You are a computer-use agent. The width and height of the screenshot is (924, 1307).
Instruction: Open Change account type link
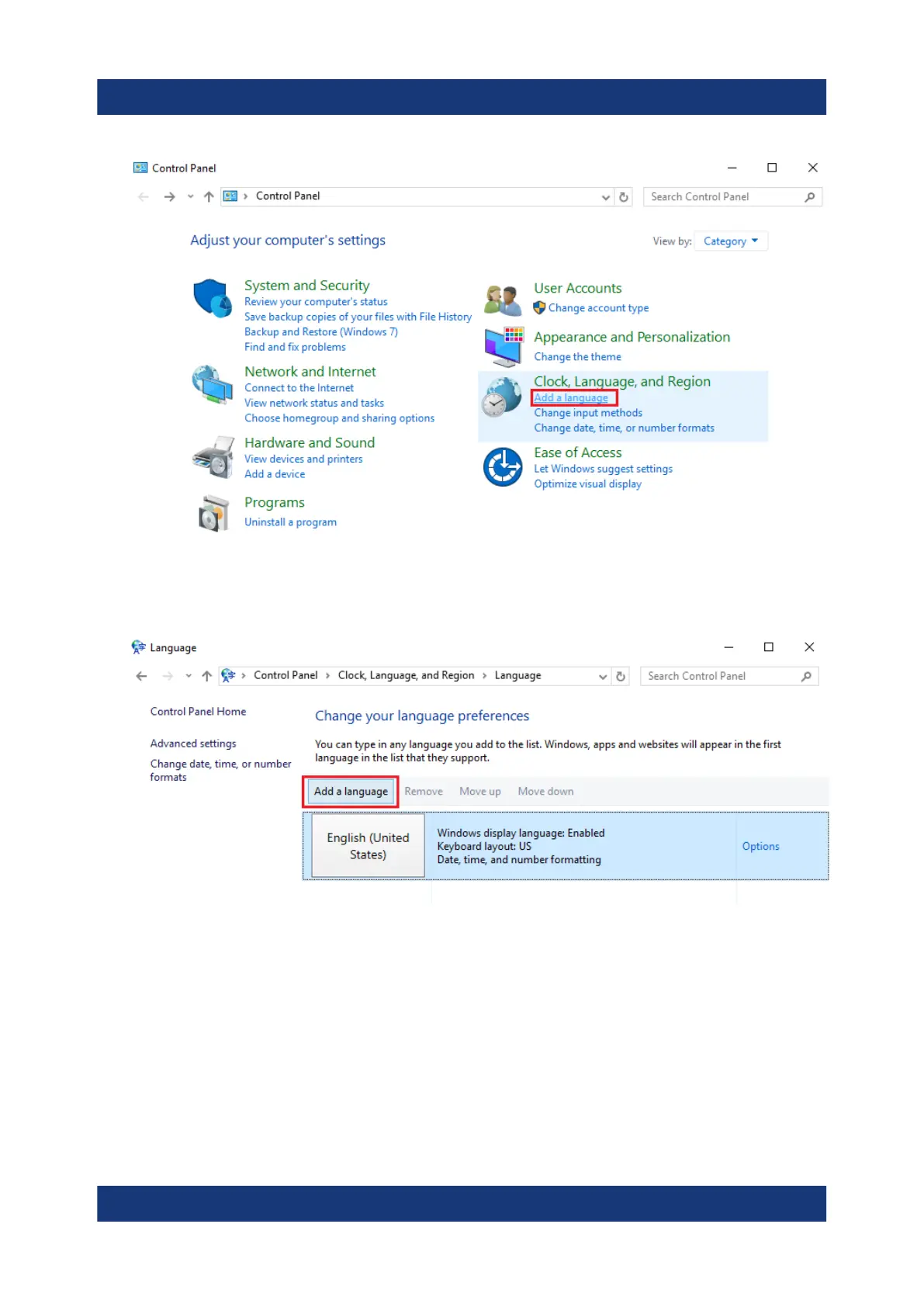click(598, 308)
